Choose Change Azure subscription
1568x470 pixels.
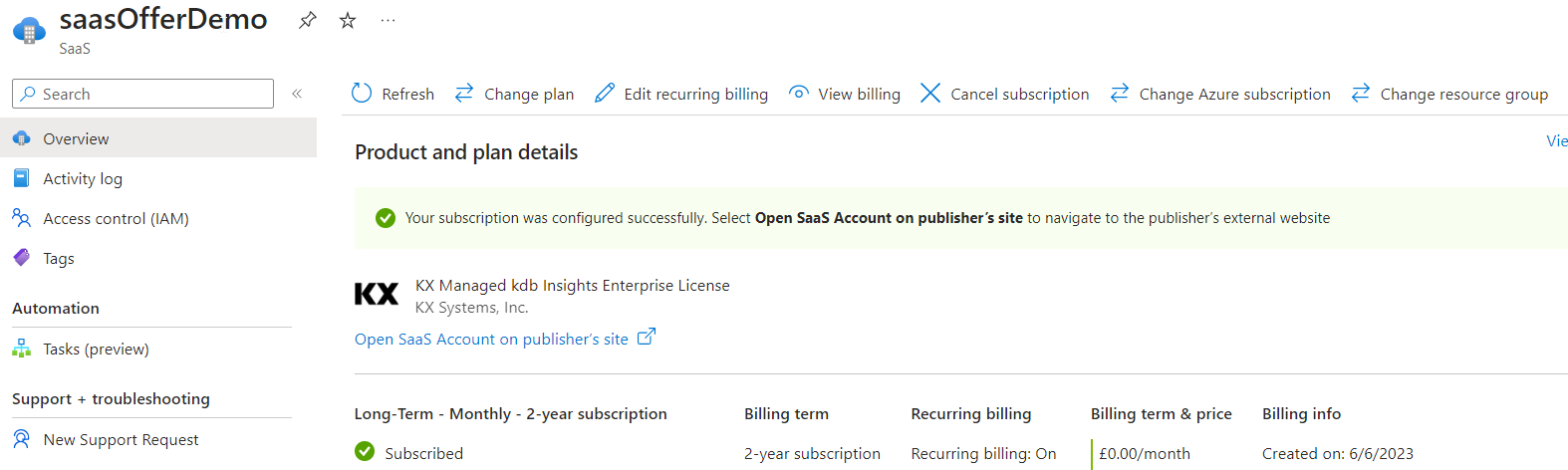[x=1220, y=94]
